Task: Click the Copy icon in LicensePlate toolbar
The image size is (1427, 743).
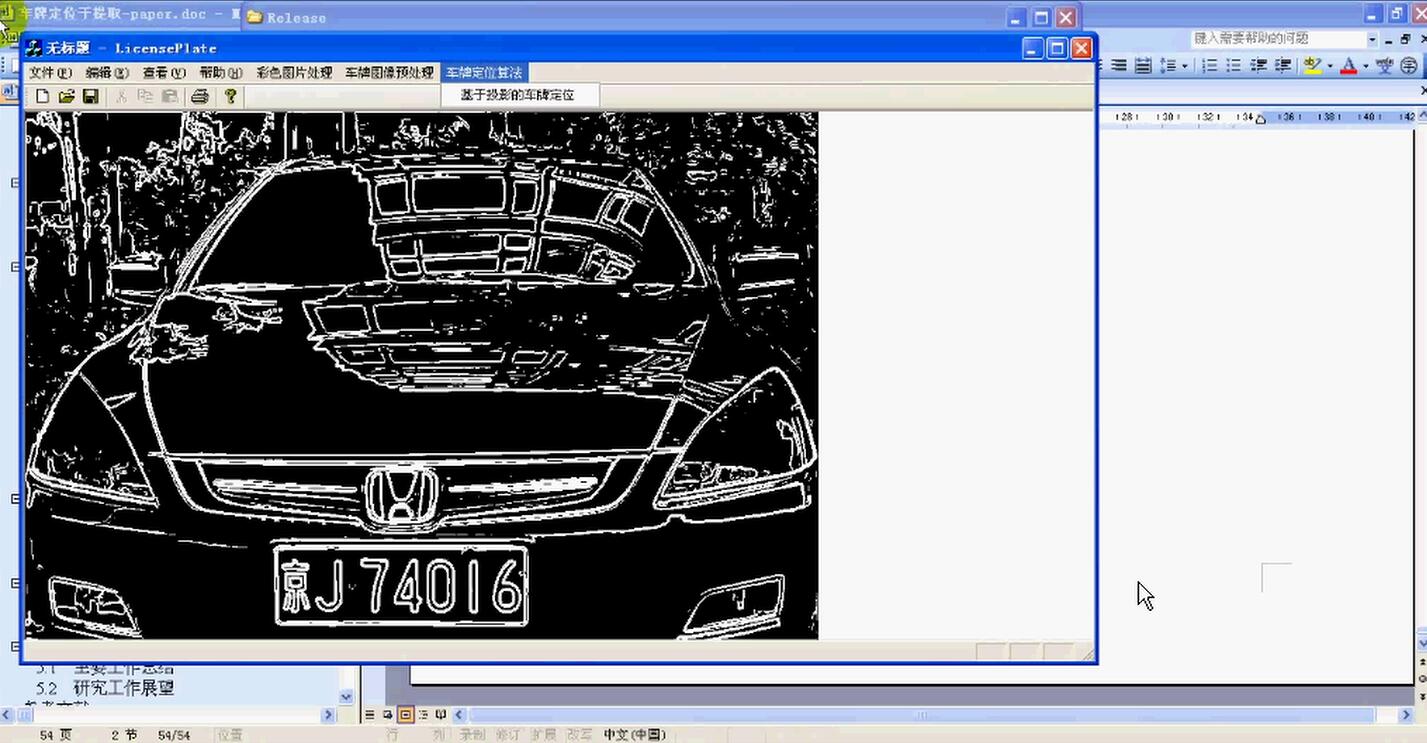Action: tap(145, 96)
